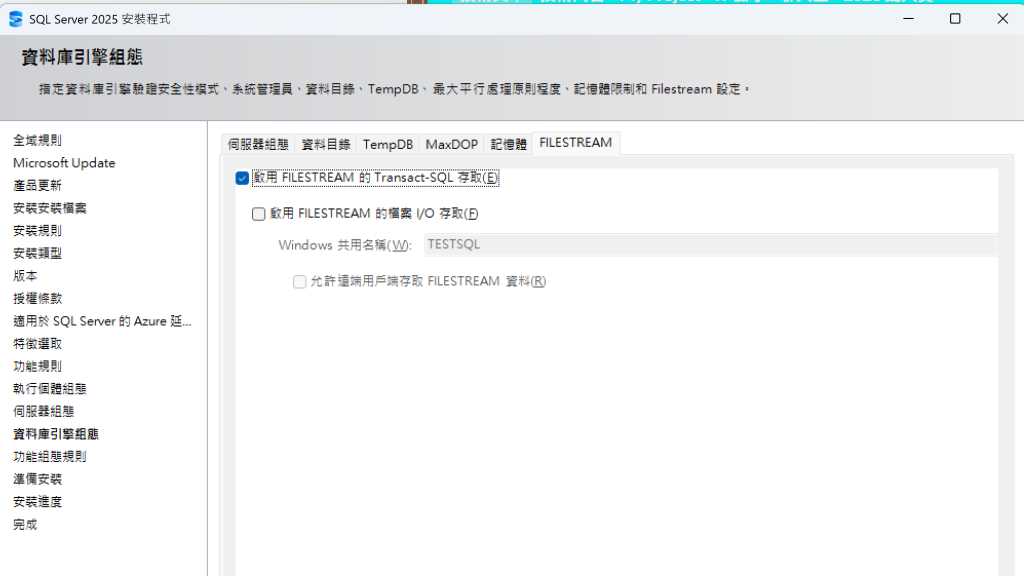Image resolution: width=1024 pixels, height=576 pixels.
Task: Click 完成 in the step list
Action: tap(25, 524)
